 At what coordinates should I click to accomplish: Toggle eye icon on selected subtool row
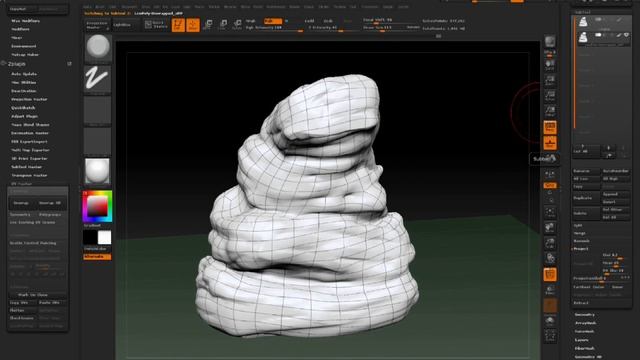point(626,36)
